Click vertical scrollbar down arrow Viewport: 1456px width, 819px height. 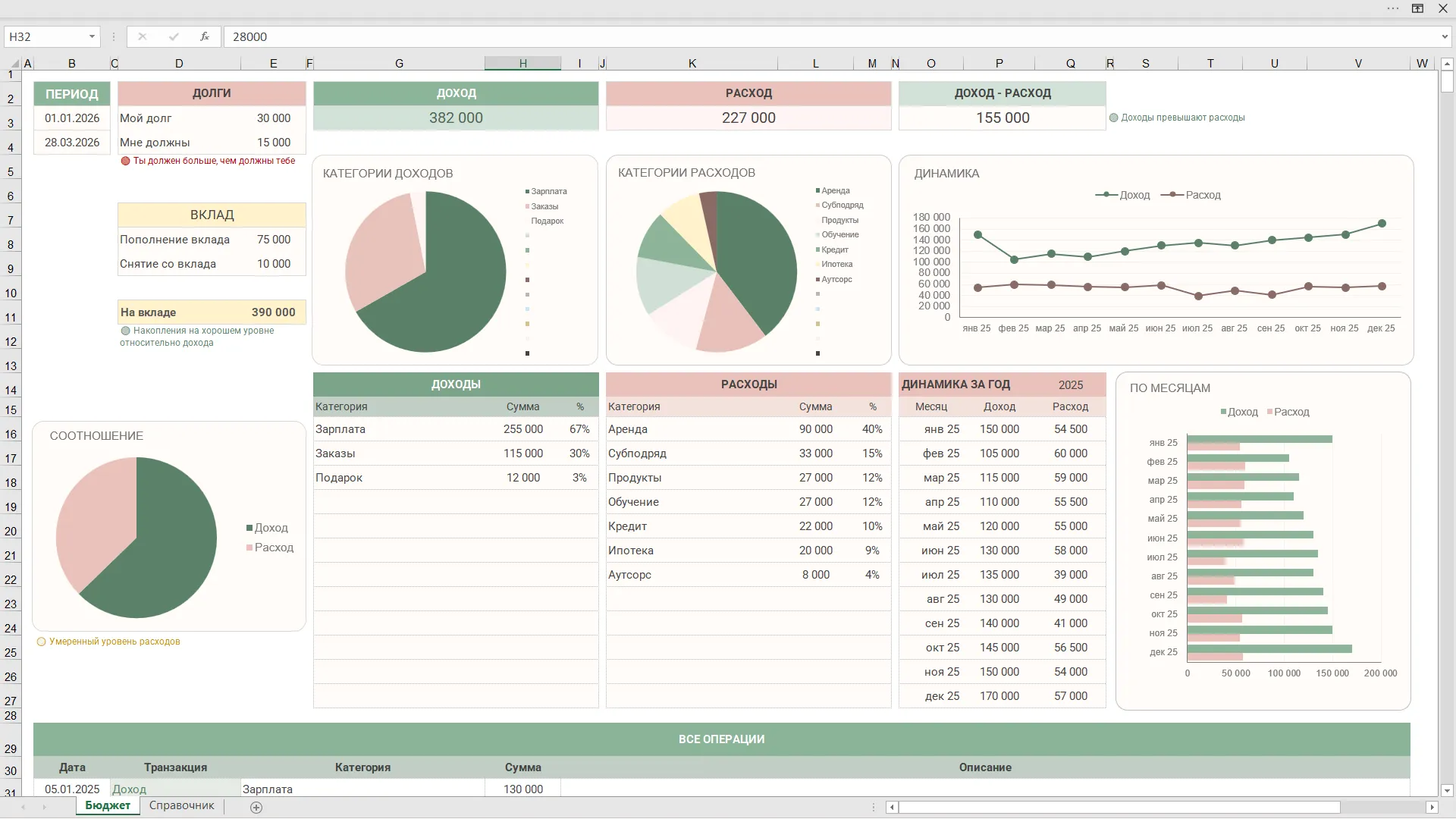(1447, 790)
